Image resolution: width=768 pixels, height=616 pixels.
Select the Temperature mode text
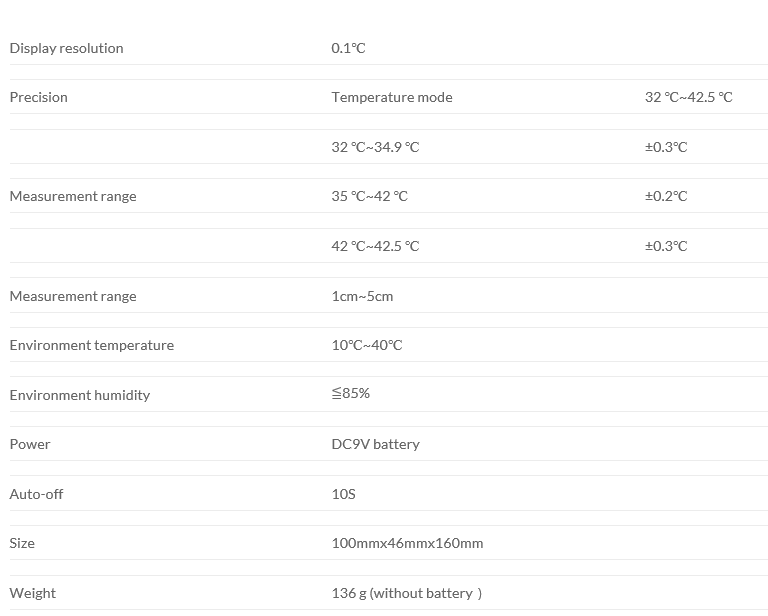click(x=392, y=97)
